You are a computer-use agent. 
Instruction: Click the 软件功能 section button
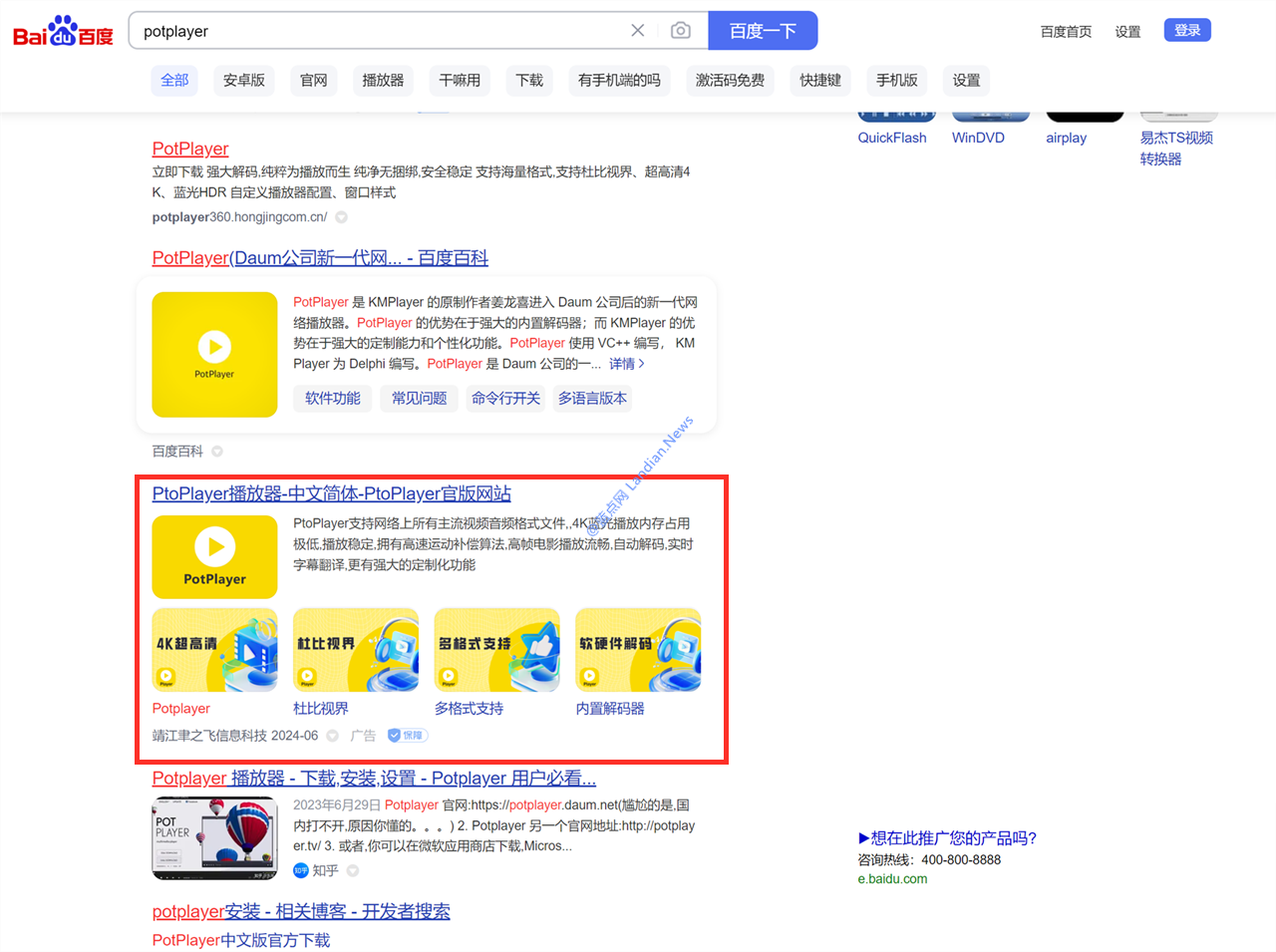click(333, 398)
